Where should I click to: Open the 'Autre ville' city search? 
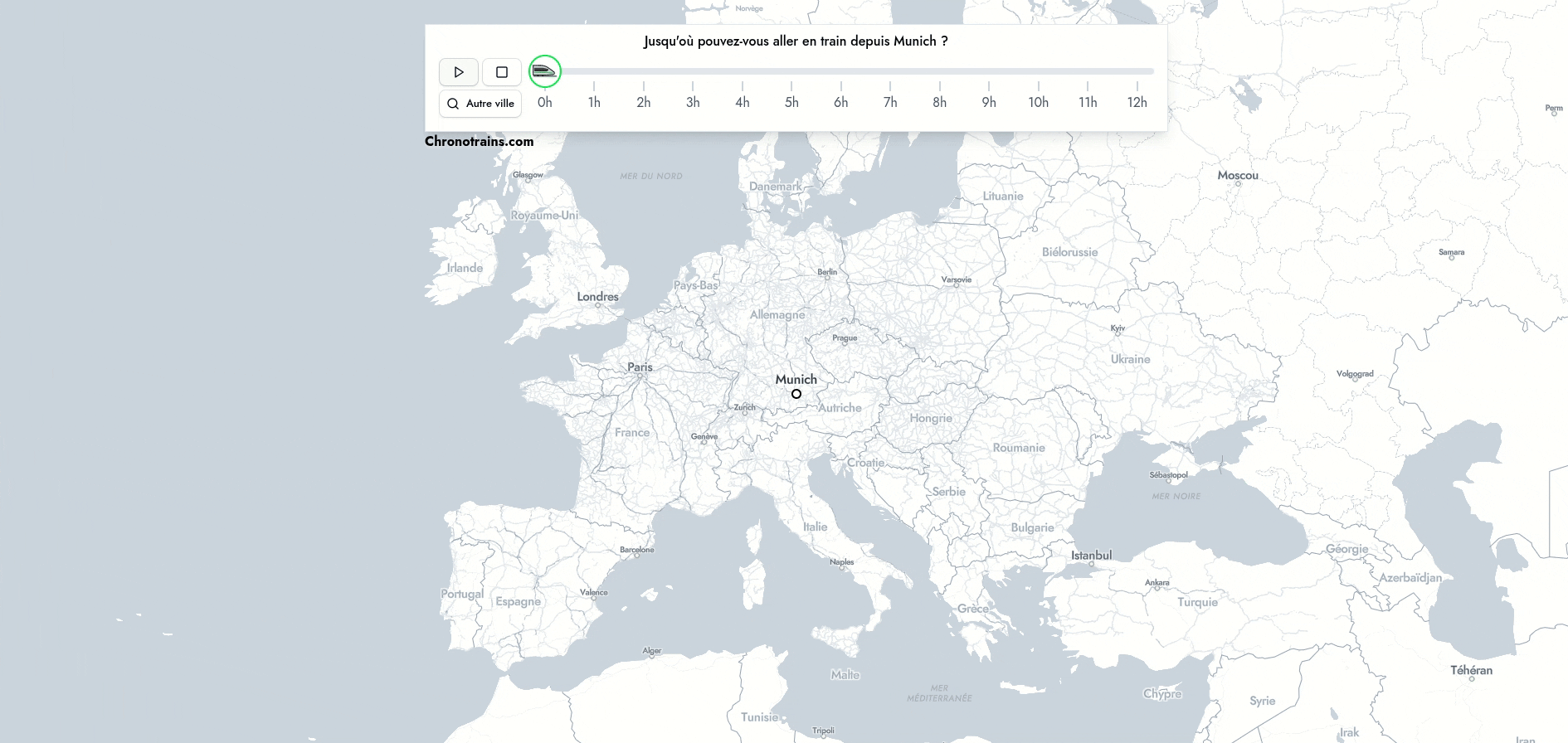(480, 104)
